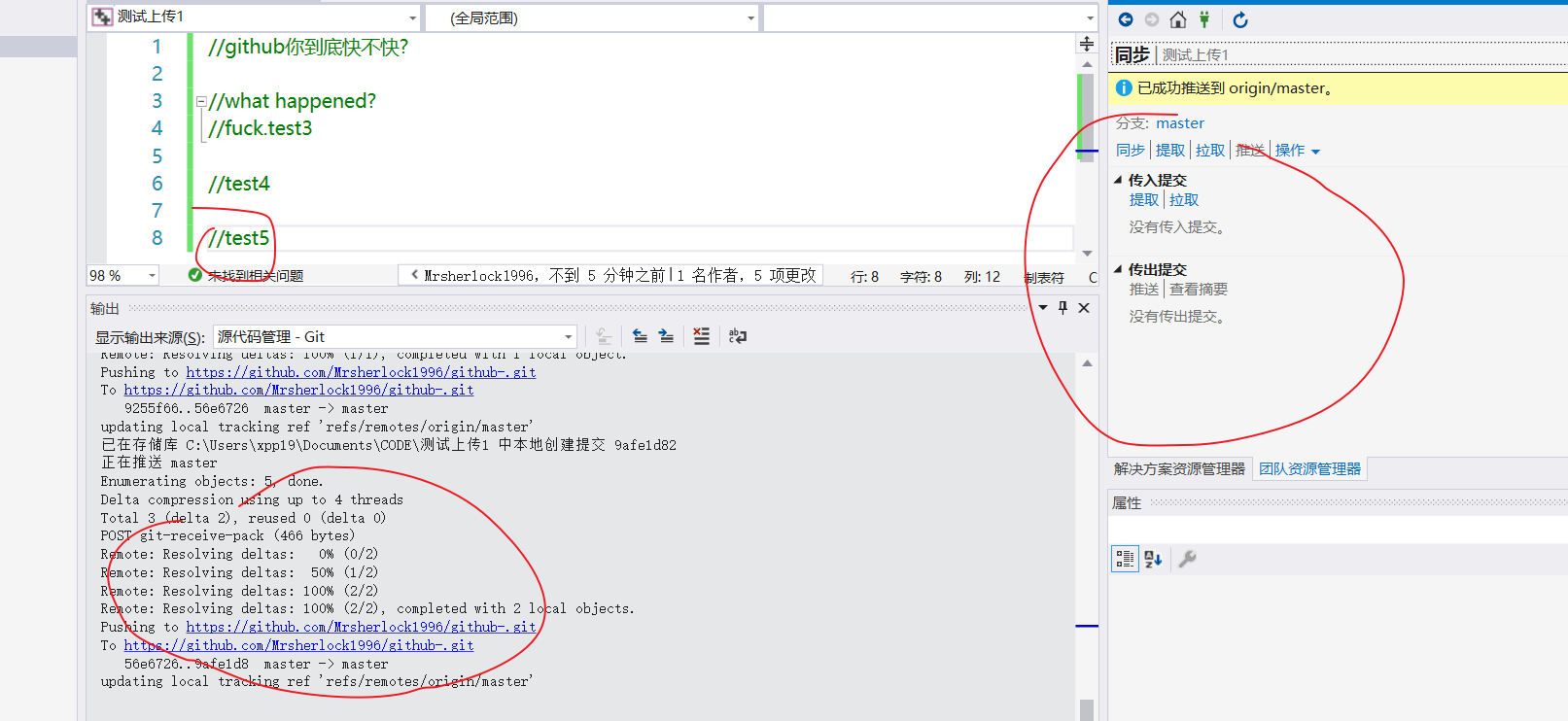Click the '//github你到底快不快?' comment line
Image resolution: width=1568 pixels, height=721 pixels.
pos(308,47)
